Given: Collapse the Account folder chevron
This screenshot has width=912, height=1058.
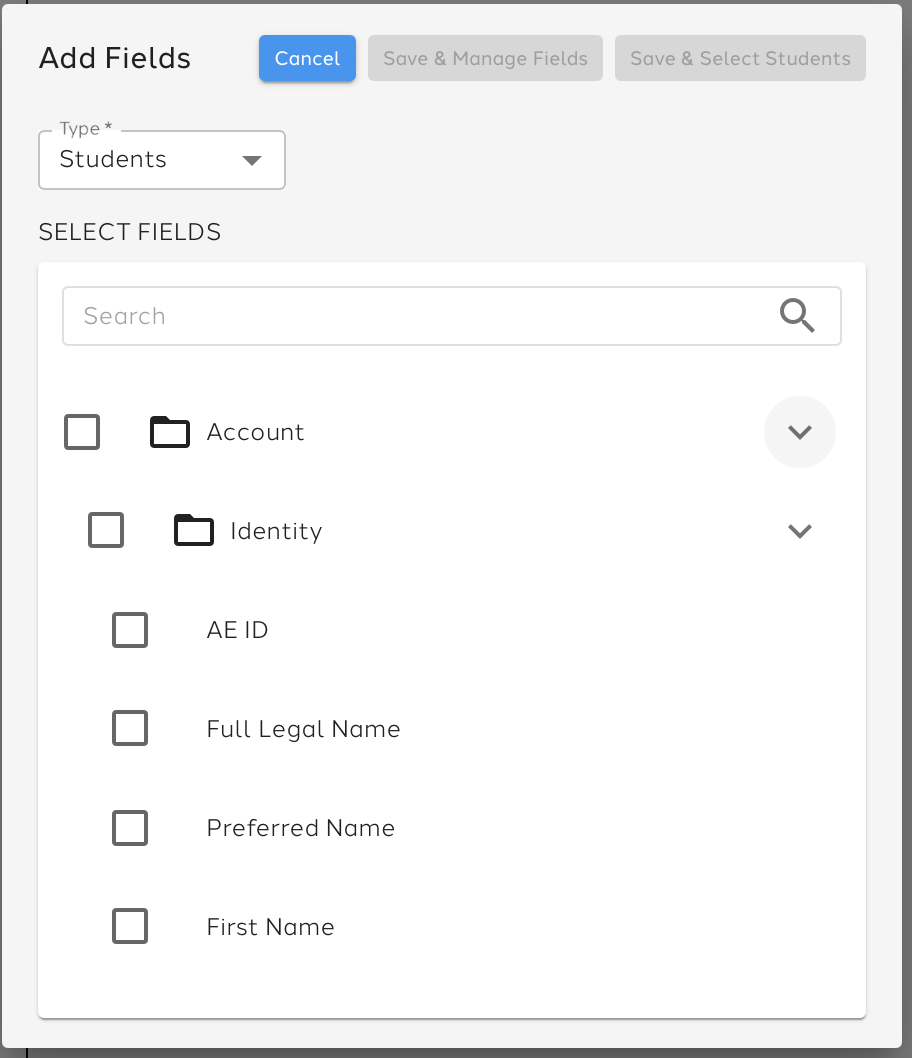Looking at the screenshot, I should [x=799, y=432].
